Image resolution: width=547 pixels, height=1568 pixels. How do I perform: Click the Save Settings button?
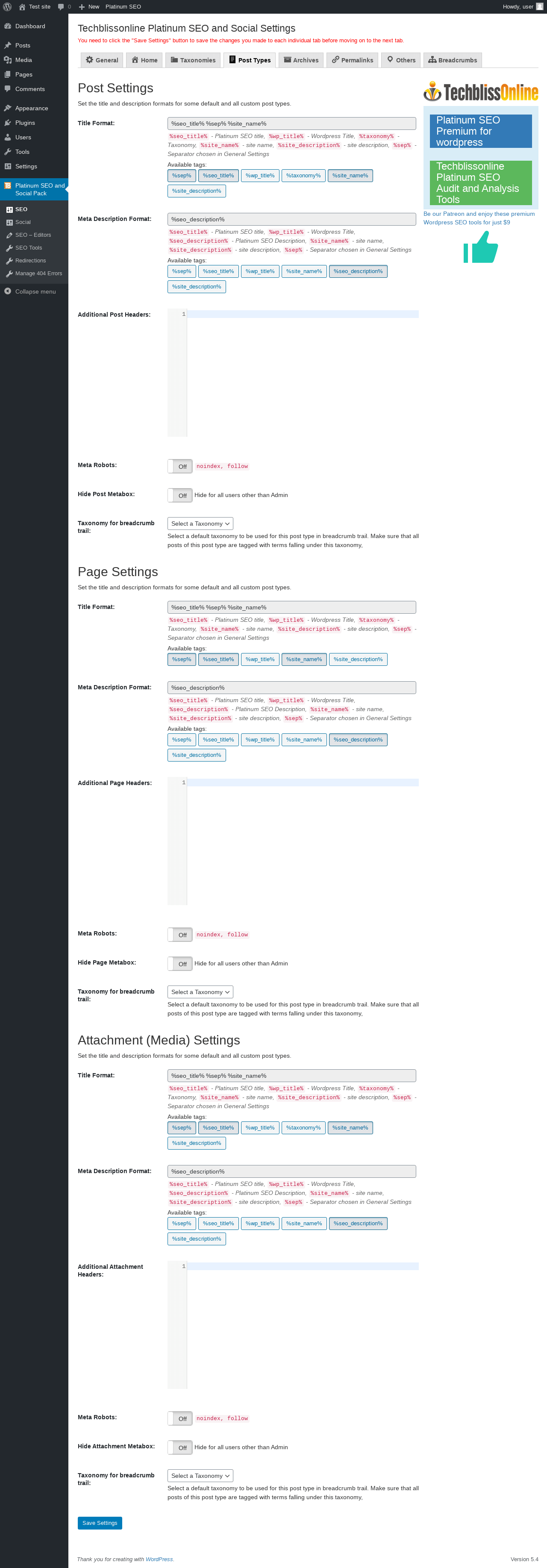point(100,1523)
